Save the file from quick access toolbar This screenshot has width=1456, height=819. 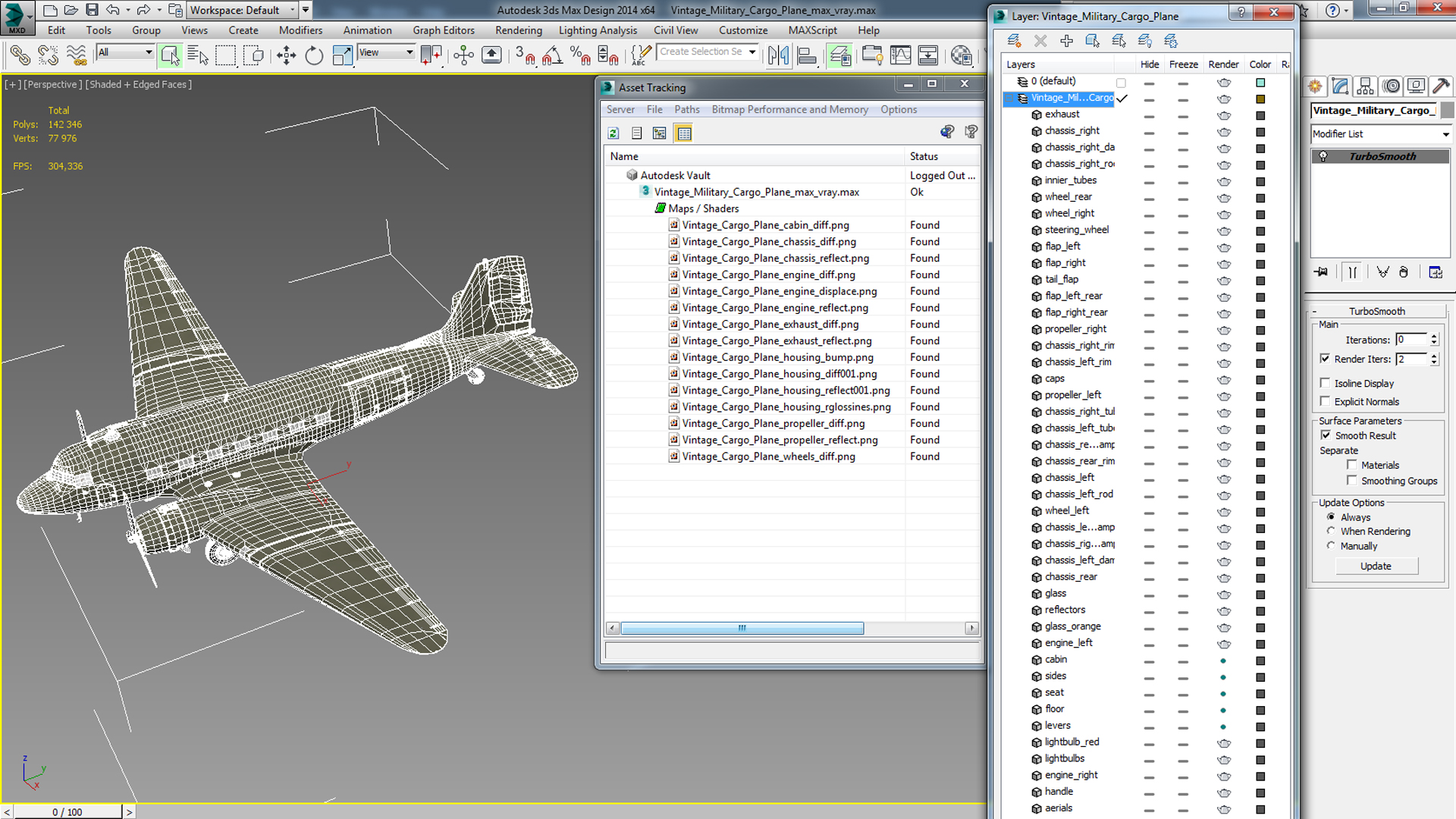pos(92,10)
